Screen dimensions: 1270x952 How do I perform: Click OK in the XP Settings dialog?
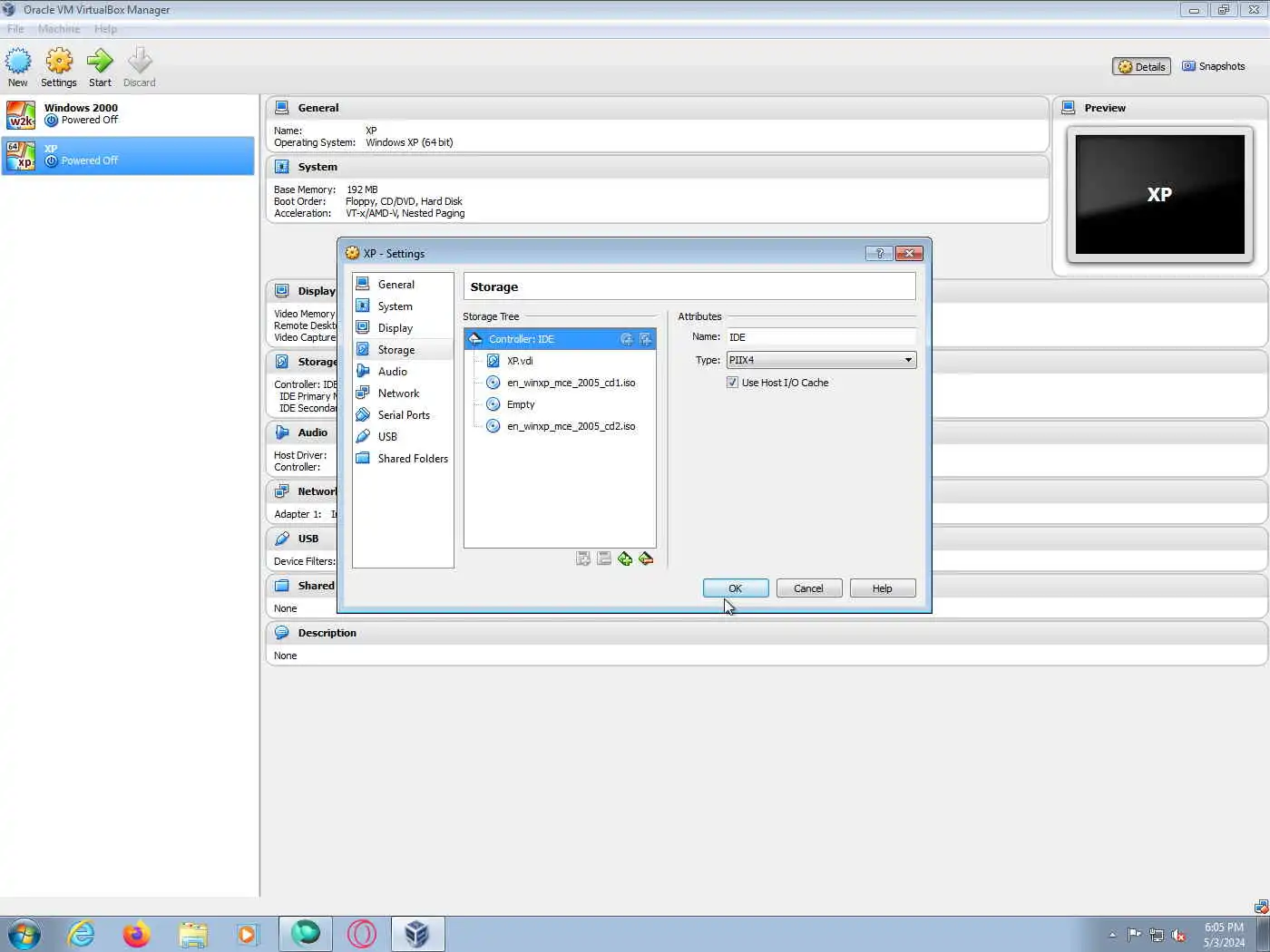tap(736, 588)
